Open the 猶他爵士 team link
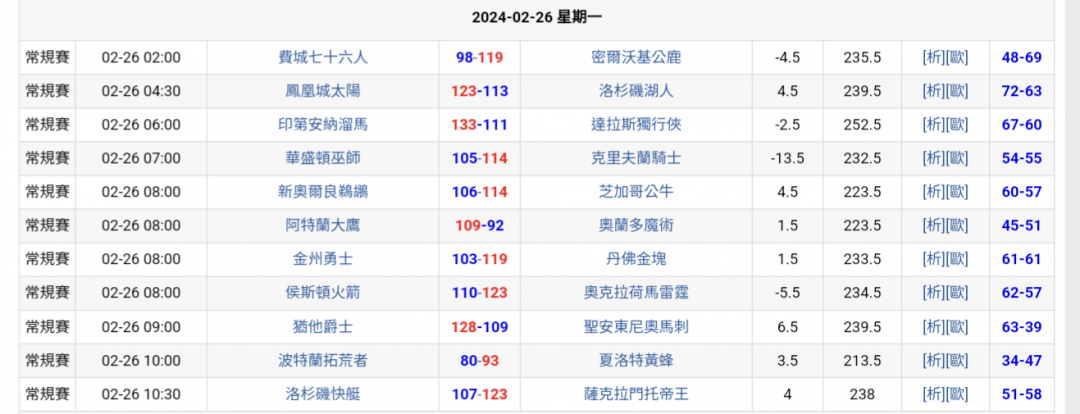The width and height of the screenshot is (1080, 414). (x=323, y=327)
